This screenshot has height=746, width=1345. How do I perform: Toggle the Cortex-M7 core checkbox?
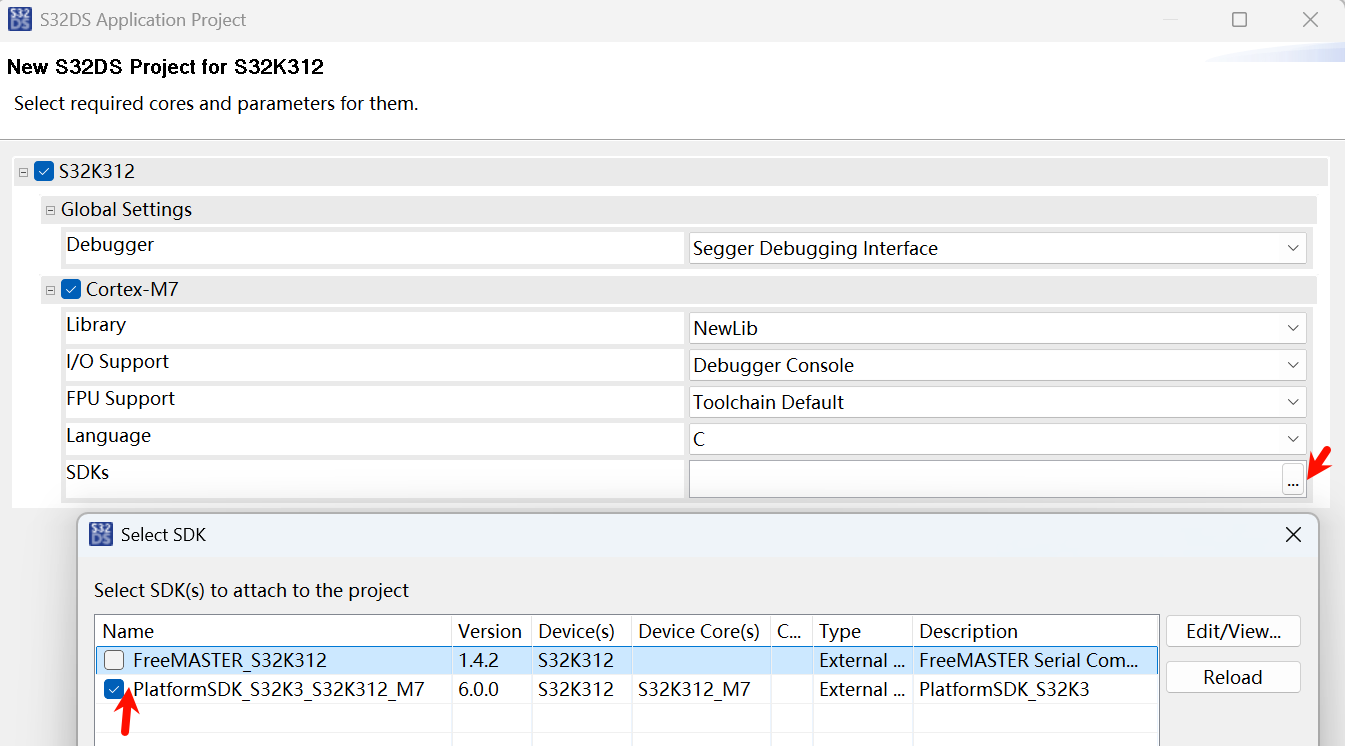coord(71,290)
